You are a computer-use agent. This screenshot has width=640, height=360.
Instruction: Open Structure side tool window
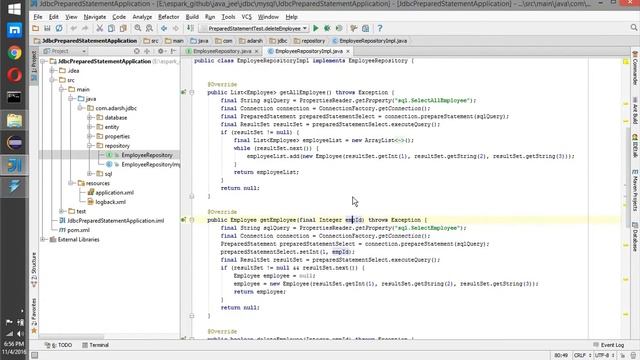[34, 270]
